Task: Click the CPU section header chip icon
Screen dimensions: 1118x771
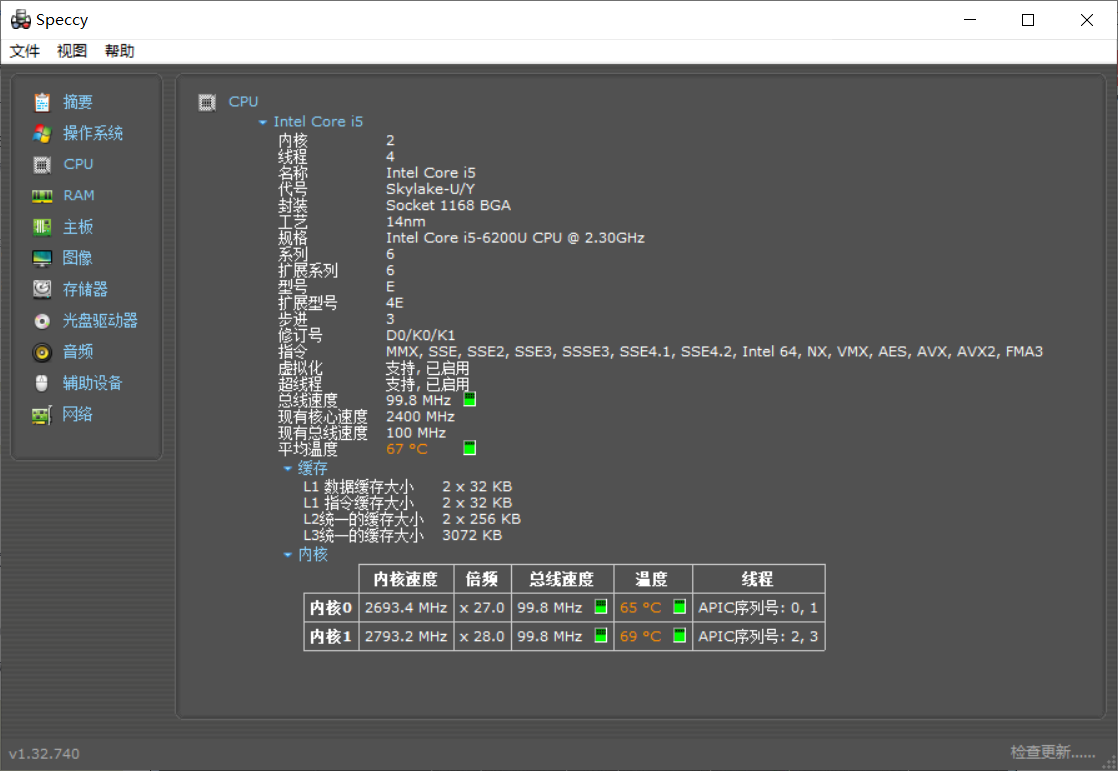Action: tap(207, 103)
